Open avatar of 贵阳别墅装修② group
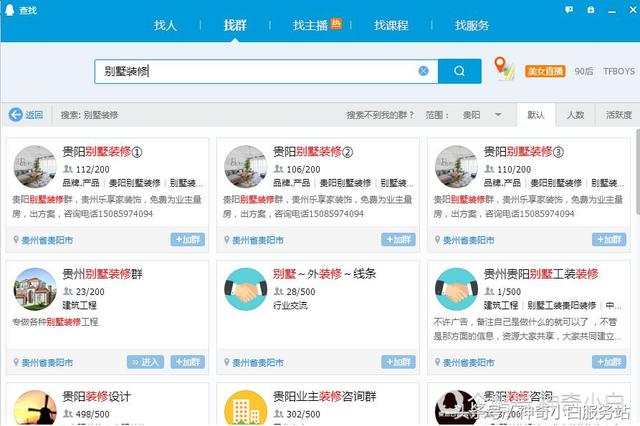The width and height of the screenshot is (640, 426). (x=246, y=167)
